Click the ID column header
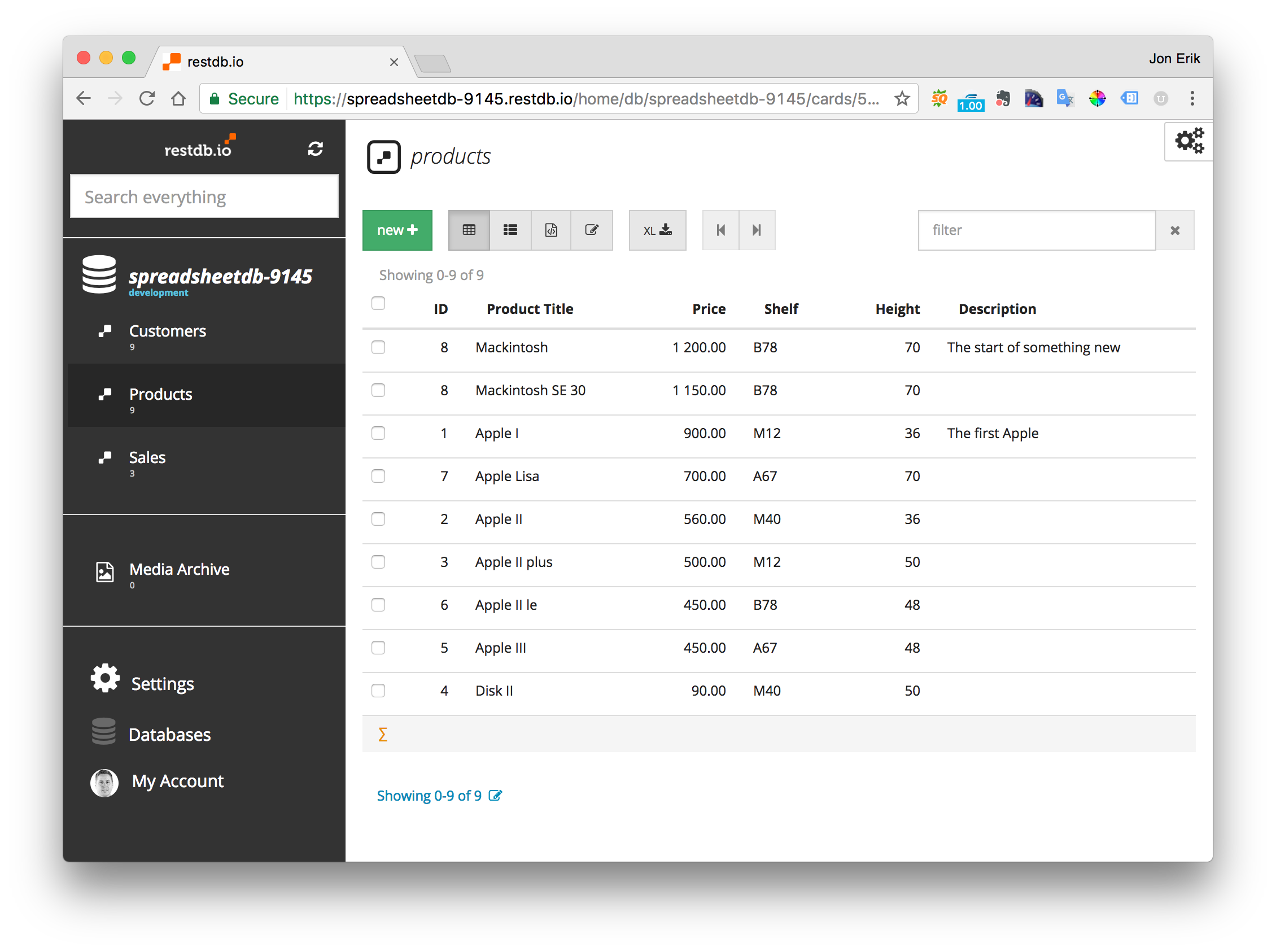 tap(440, 309)
